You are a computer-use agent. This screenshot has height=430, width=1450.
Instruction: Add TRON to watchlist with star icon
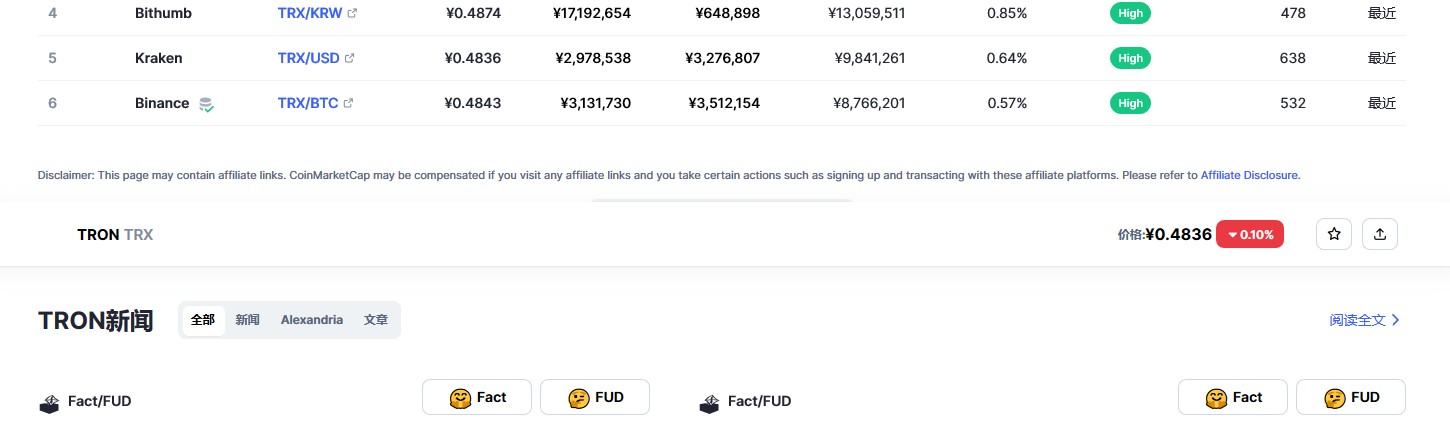pyautogui.click(x=1334, y=234)
